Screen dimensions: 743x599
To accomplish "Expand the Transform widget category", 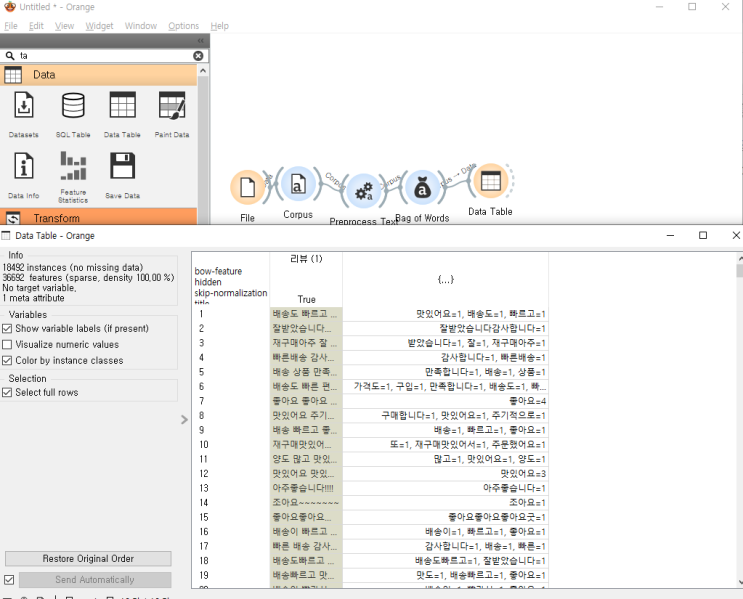I will coord(99,217).
